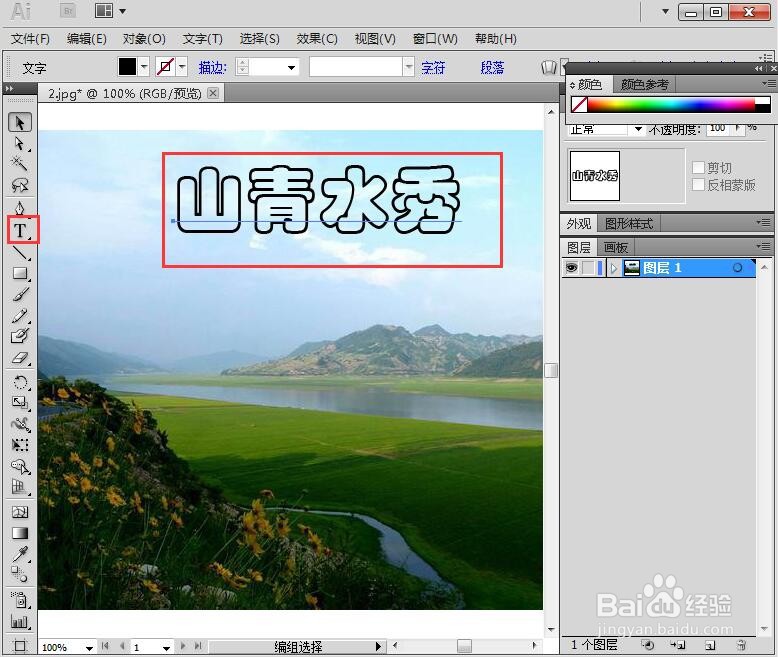Image resolution: width=778 pixels, height=657 pixels.
Task: Open the artboard number dropdown
Action: [x=166, y=648]
